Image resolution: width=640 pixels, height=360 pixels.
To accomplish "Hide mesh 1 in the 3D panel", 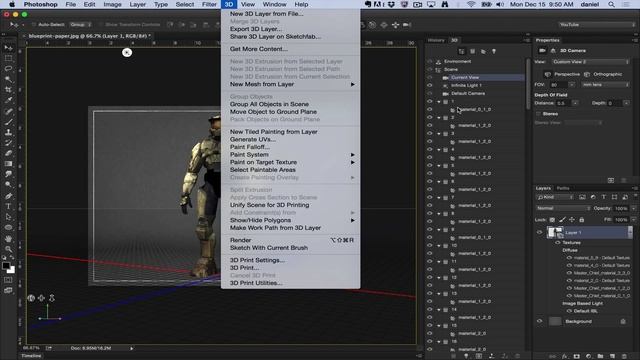I will (429, 101).
